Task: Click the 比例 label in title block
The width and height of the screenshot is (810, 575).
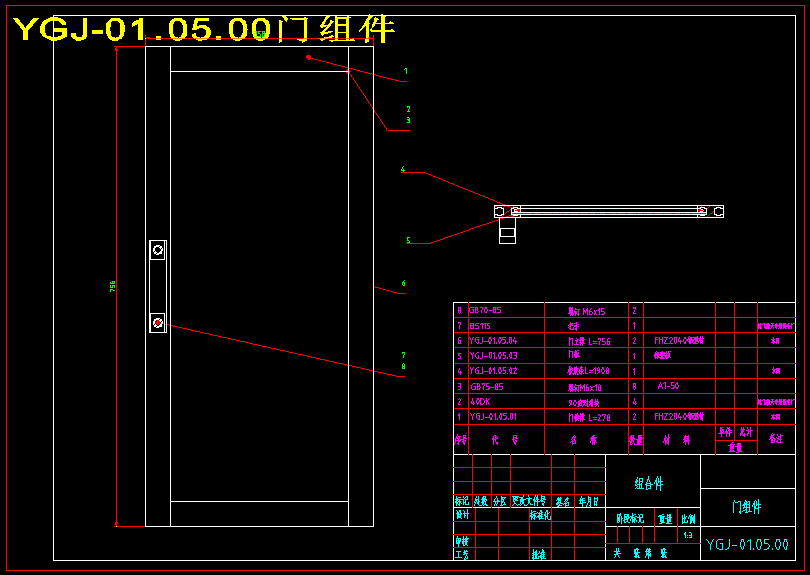Action: pyautogui.click(x=689, y=519)
